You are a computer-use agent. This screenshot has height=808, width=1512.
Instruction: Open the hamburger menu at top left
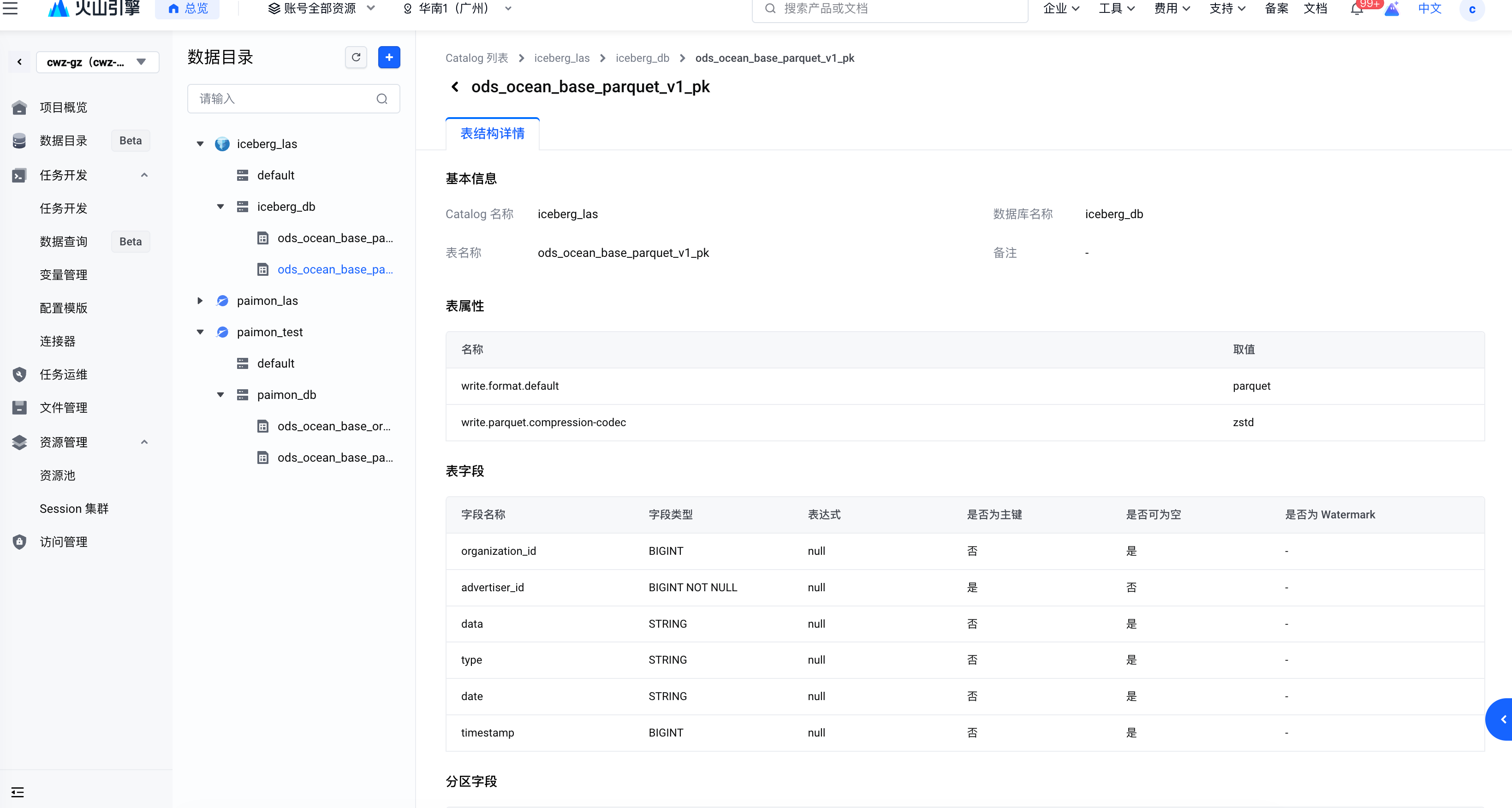(11, 8)
